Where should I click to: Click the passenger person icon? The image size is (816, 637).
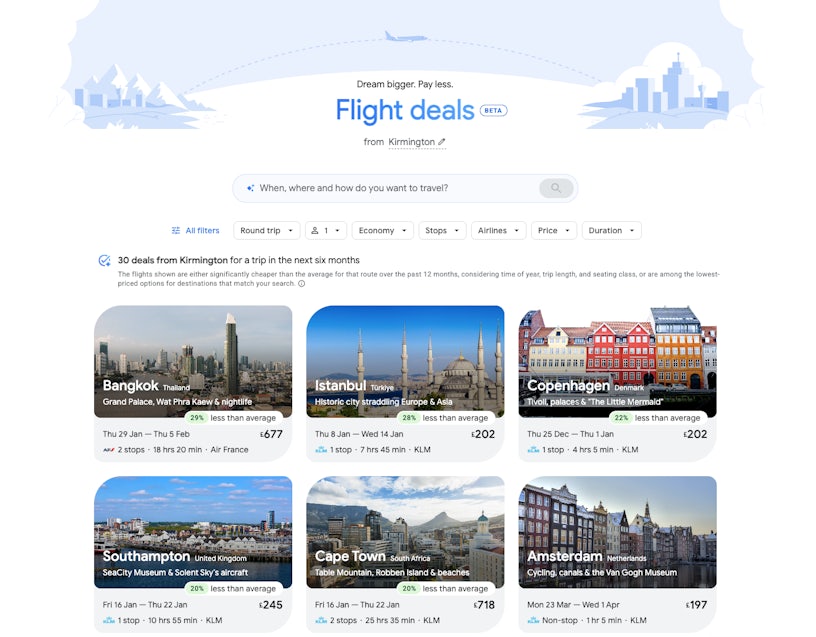click(315, 231)
